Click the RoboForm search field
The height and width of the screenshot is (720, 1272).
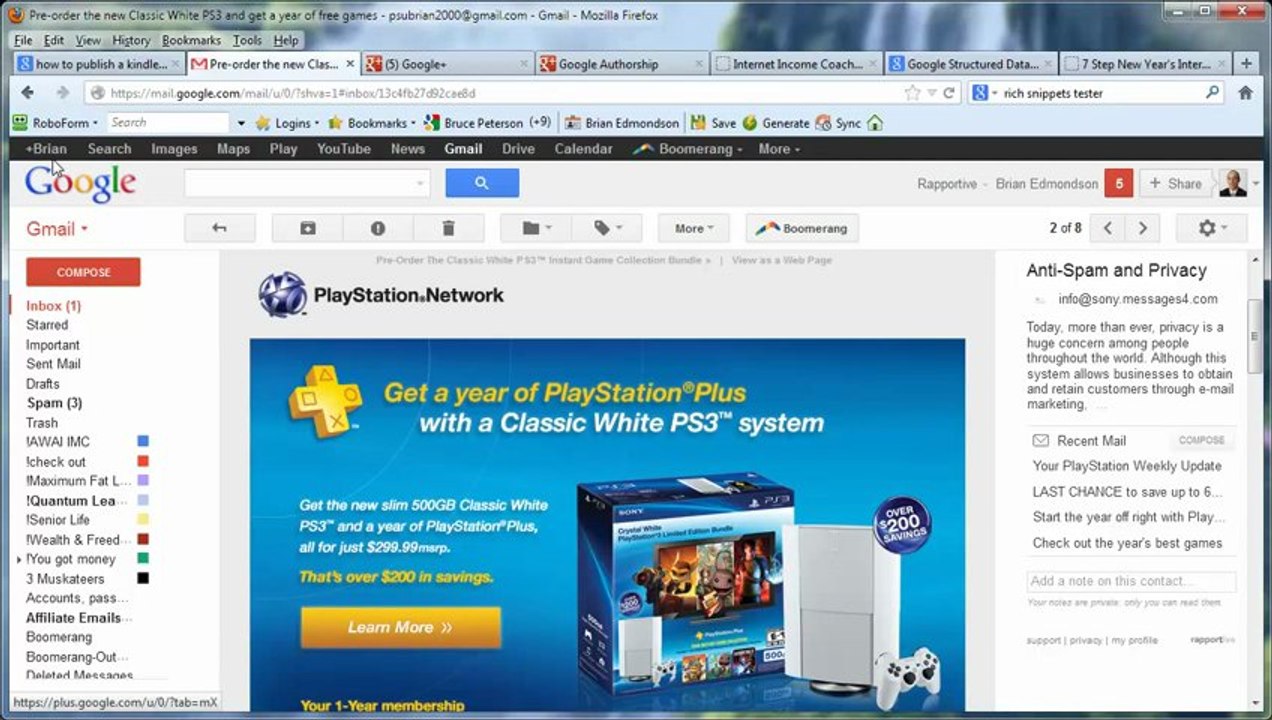click(168, 122)
